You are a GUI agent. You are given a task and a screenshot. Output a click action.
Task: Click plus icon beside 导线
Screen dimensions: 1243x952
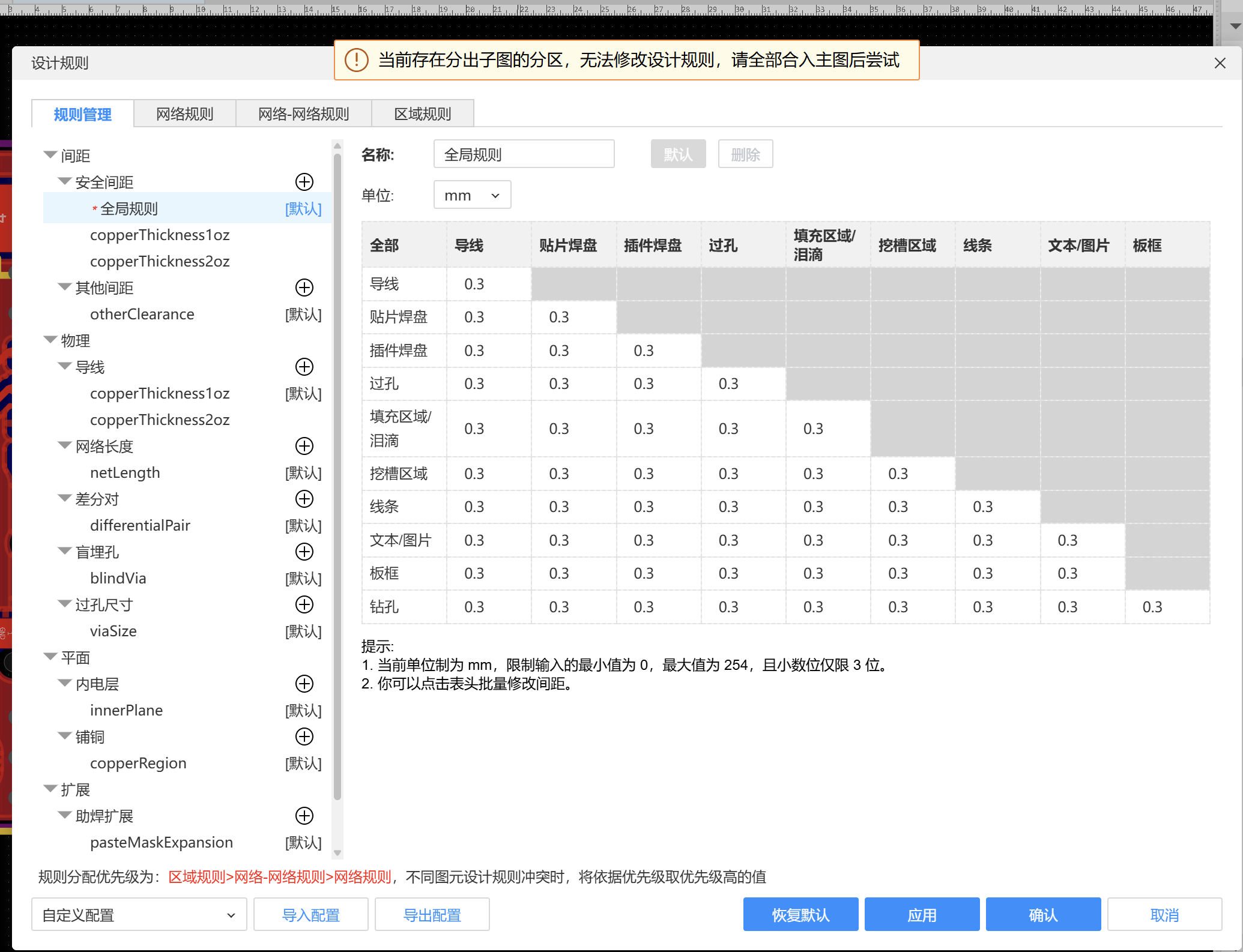pyautogui.click(x=304, y=367)
